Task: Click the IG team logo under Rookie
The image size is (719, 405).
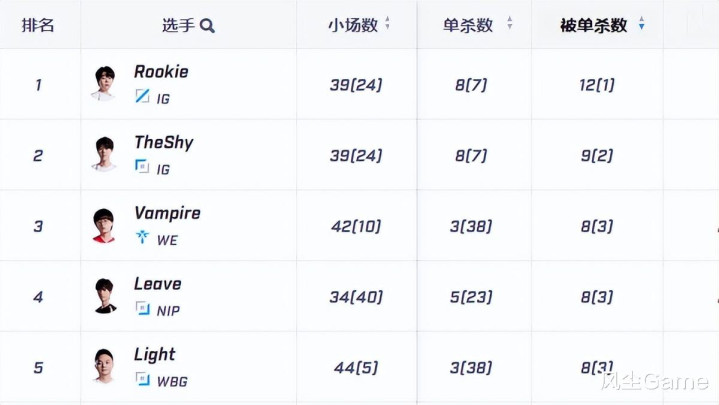Action: (142, 97)
